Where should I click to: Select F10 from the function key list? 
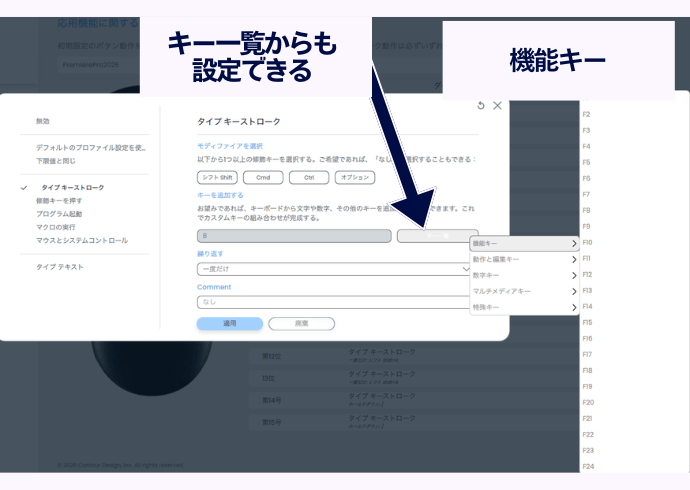[588, 242]
